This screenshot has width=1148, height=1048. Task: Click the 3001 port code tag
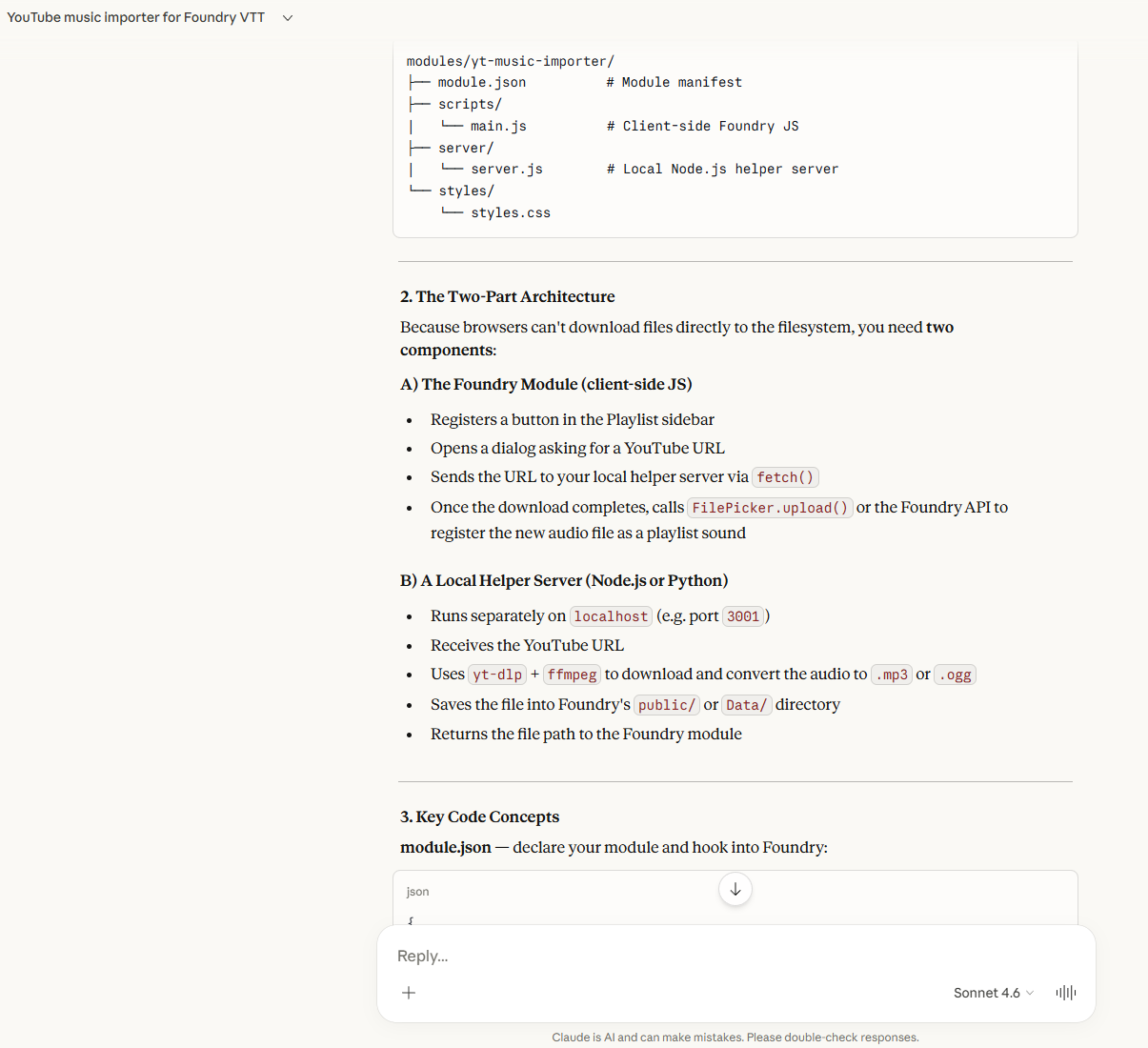pos(743,616)
